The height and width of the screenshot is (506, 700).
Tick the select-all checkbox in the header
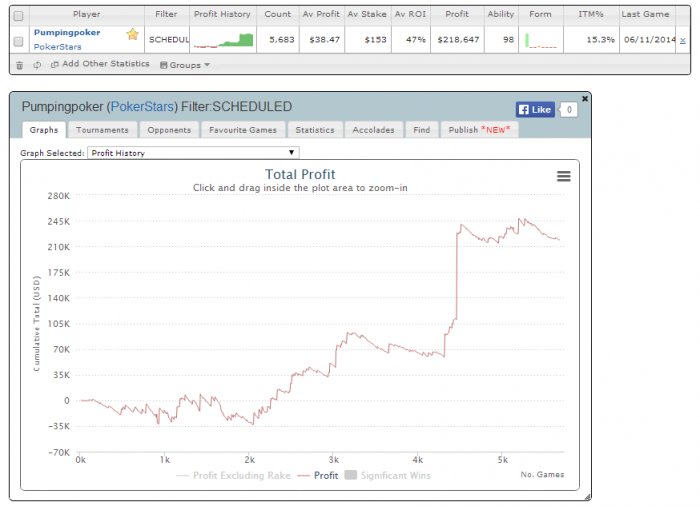point(18,16)
